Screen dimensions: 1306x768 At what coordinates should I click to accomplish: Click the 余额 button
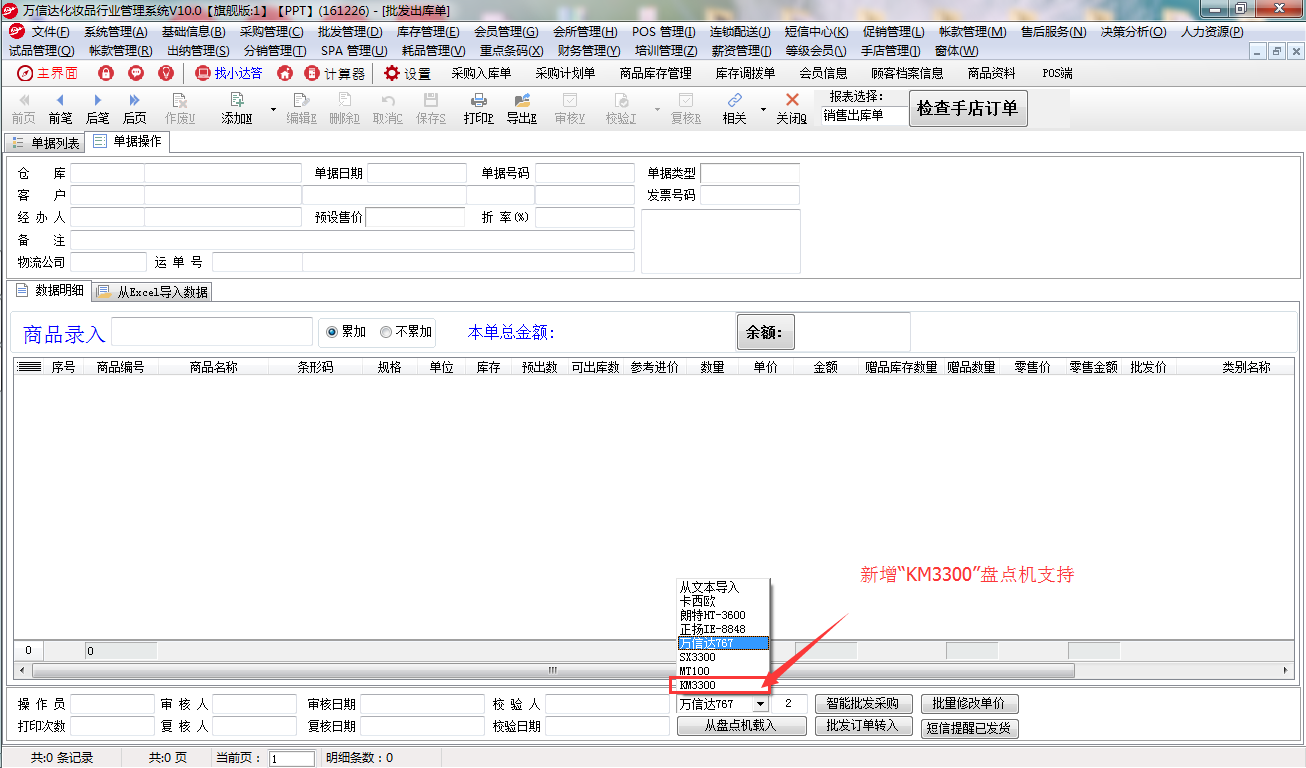[x=765, y=333]
